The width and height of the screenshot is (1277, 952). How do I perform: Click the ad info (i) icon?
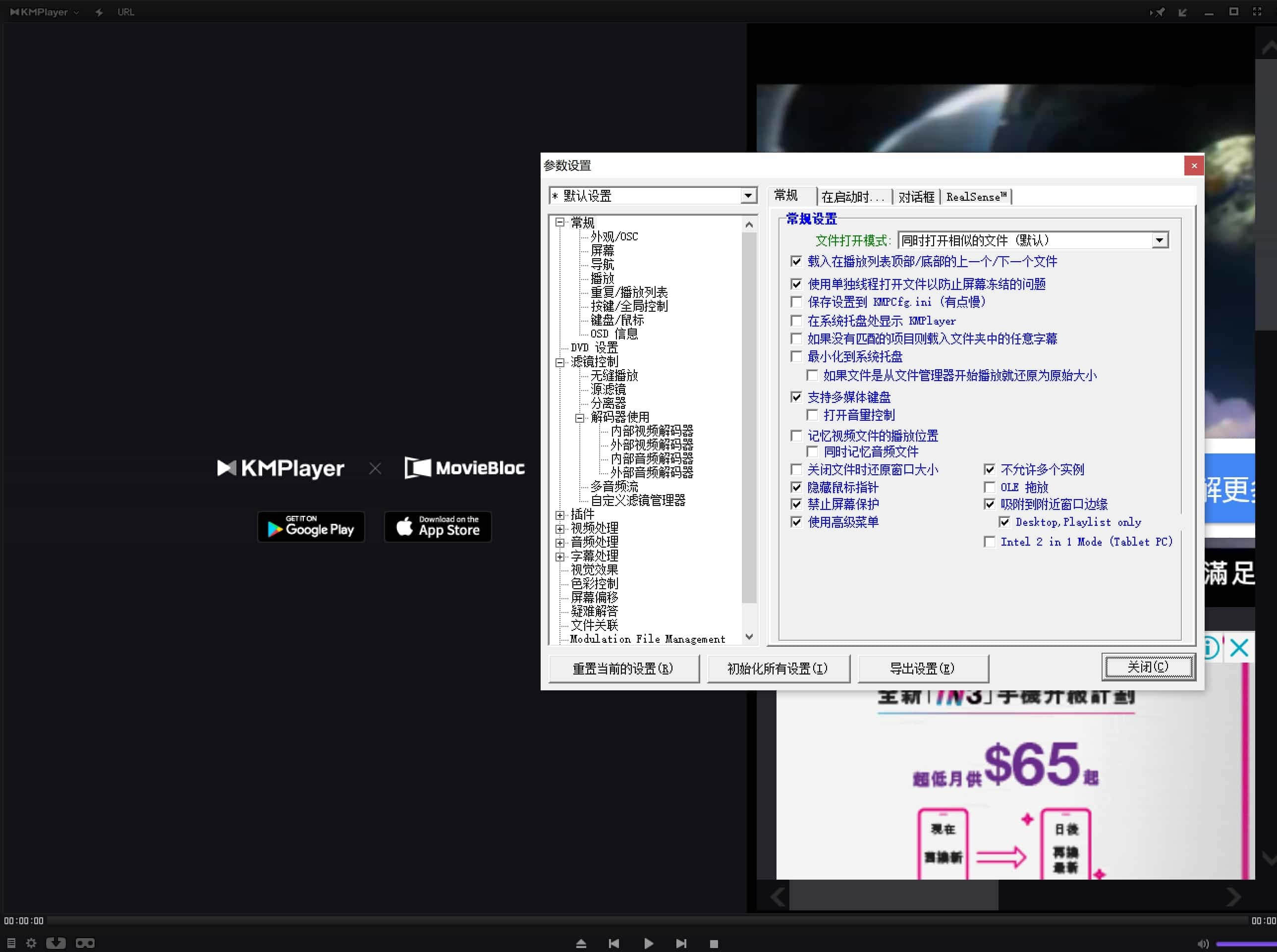click(1211, 648)
